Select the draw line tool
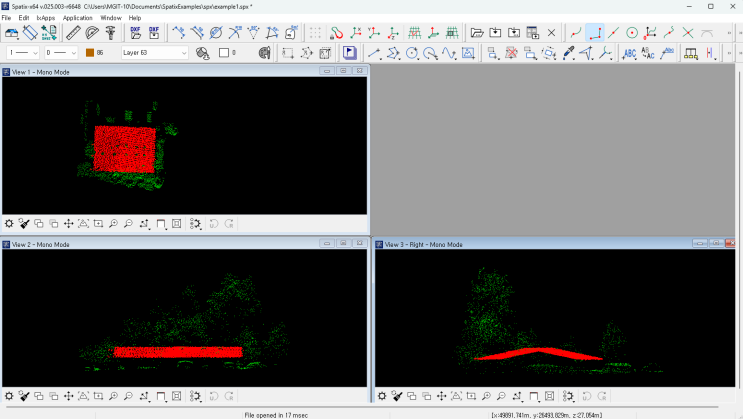 pos(374,53)
